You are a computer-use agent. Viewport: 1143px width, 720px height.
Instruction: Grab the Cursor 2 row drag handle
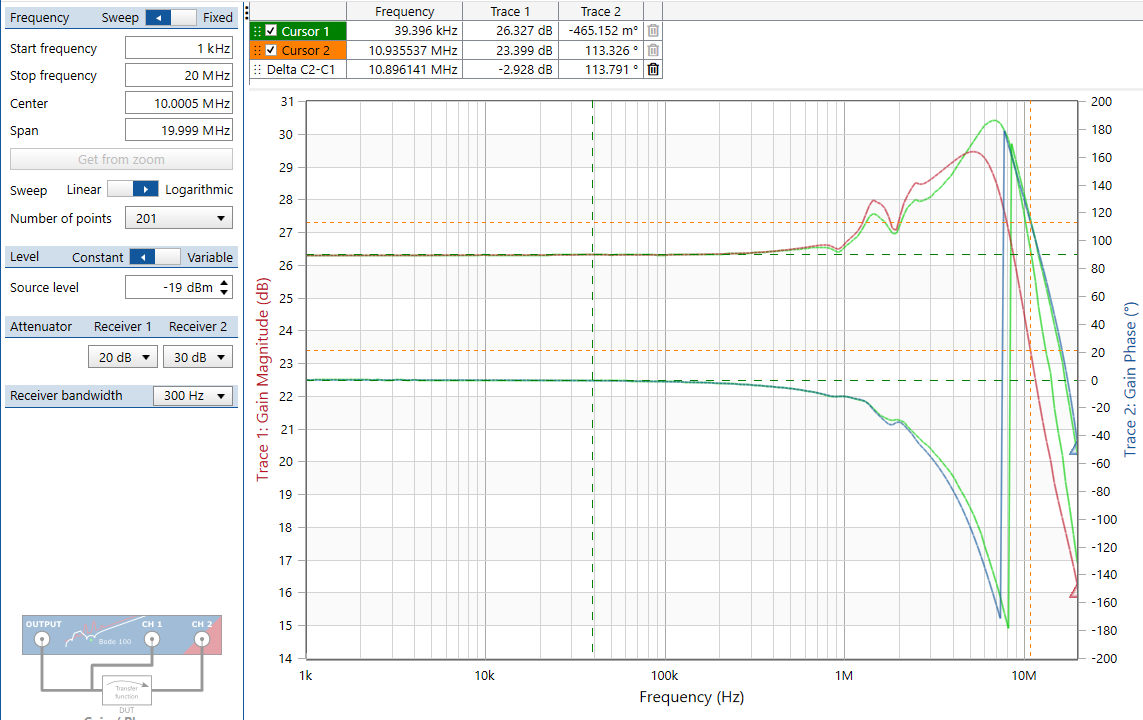(x=257, y=50)
